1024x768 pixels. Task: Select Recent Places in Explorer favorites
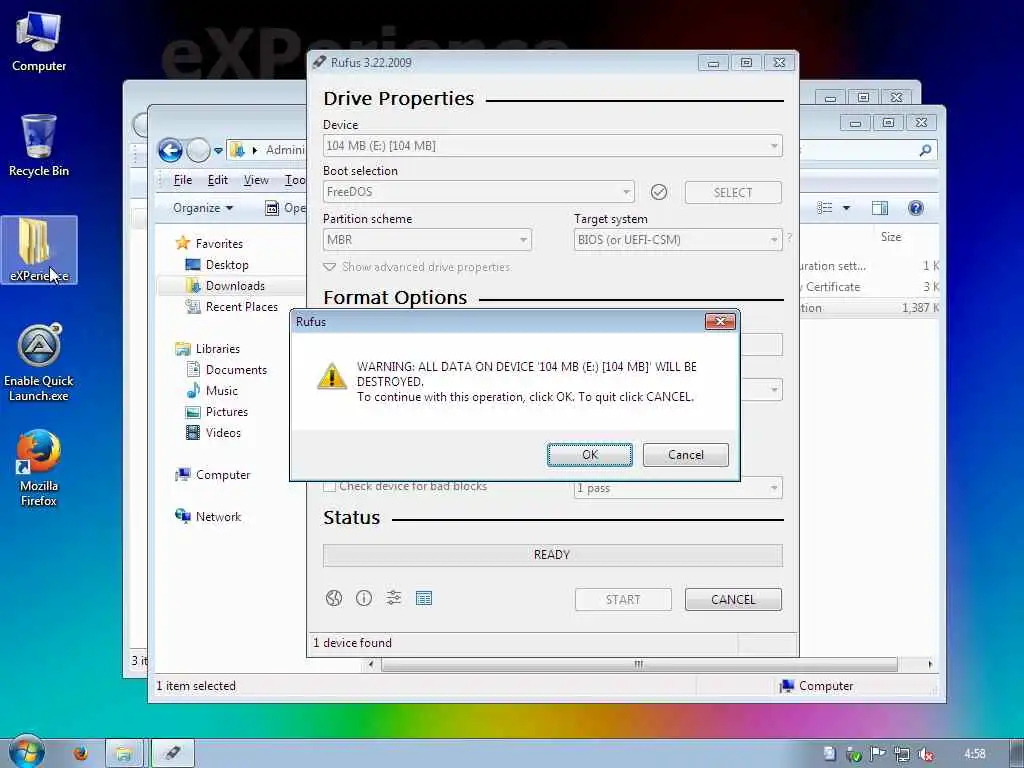click(232, 307)
